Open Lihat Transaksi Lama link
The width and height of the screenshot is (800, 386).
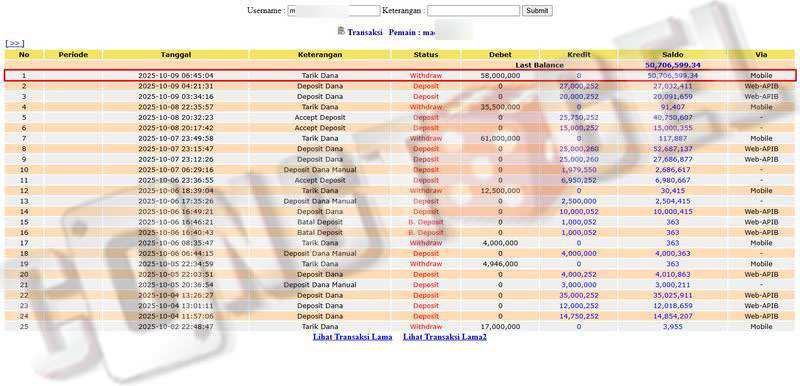coord(353,337)
